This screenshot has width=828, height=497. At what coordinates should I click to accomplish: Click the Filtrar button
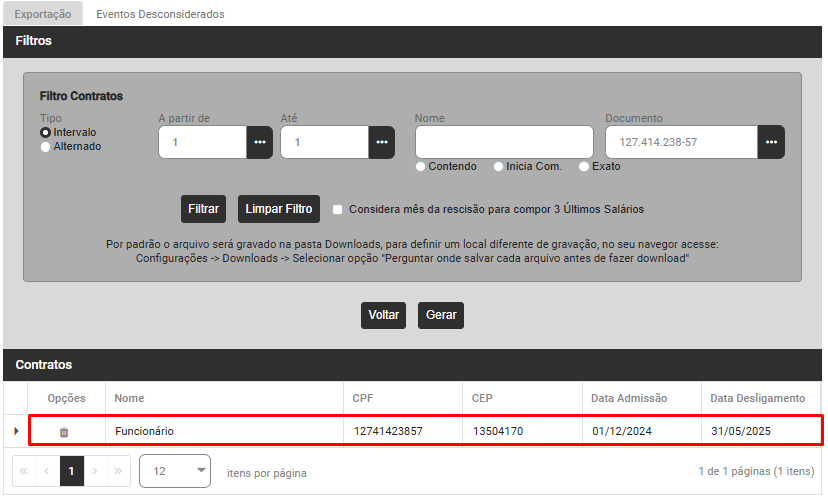(x=203, y=209)
